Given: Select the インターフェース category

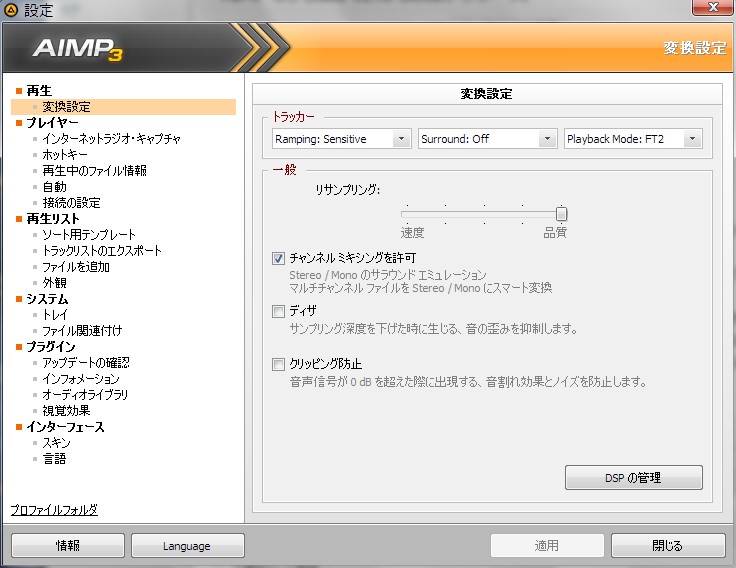Looking at the screenshot, I should click(x=65, y=427).
